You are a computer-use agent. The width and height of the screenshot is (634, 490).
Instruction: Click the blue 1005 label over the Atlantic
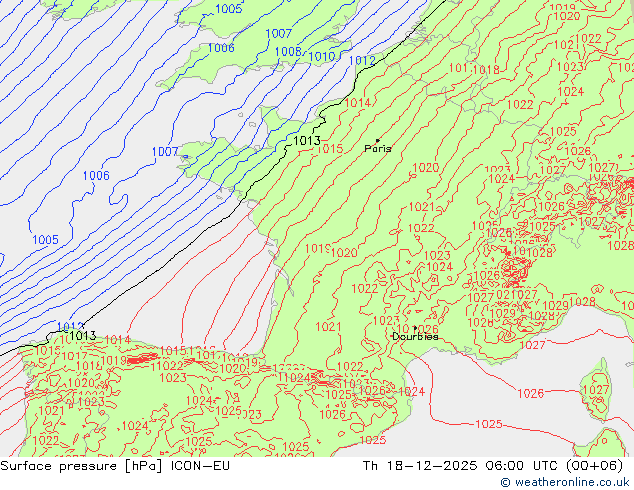coord(45,240)
